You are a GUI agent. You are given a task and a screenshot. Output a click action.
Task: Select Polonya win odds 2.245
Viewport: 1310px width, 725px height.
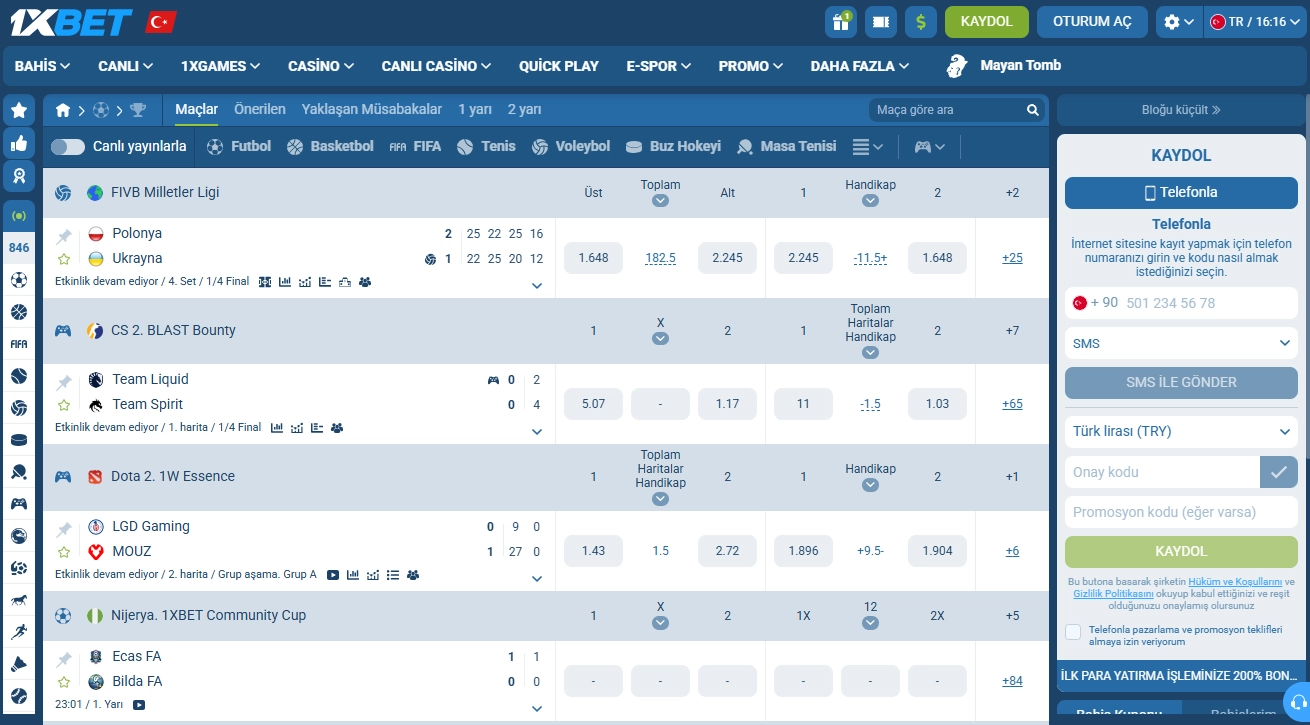point(803,258)
